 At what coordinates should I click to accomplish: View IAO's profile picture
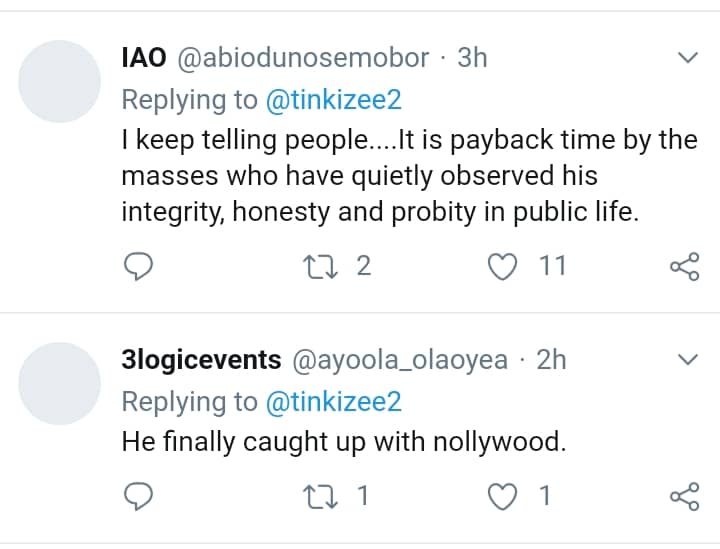coord(61,80)
